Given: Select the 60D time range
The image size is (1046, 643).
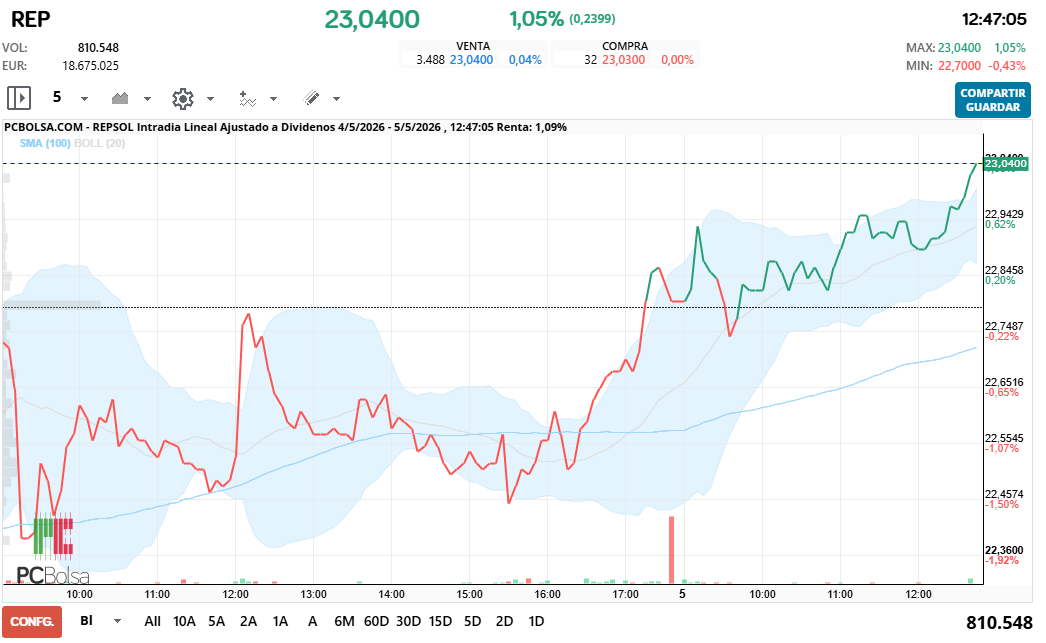Looking at the screenshot, I should coord(376,621).
